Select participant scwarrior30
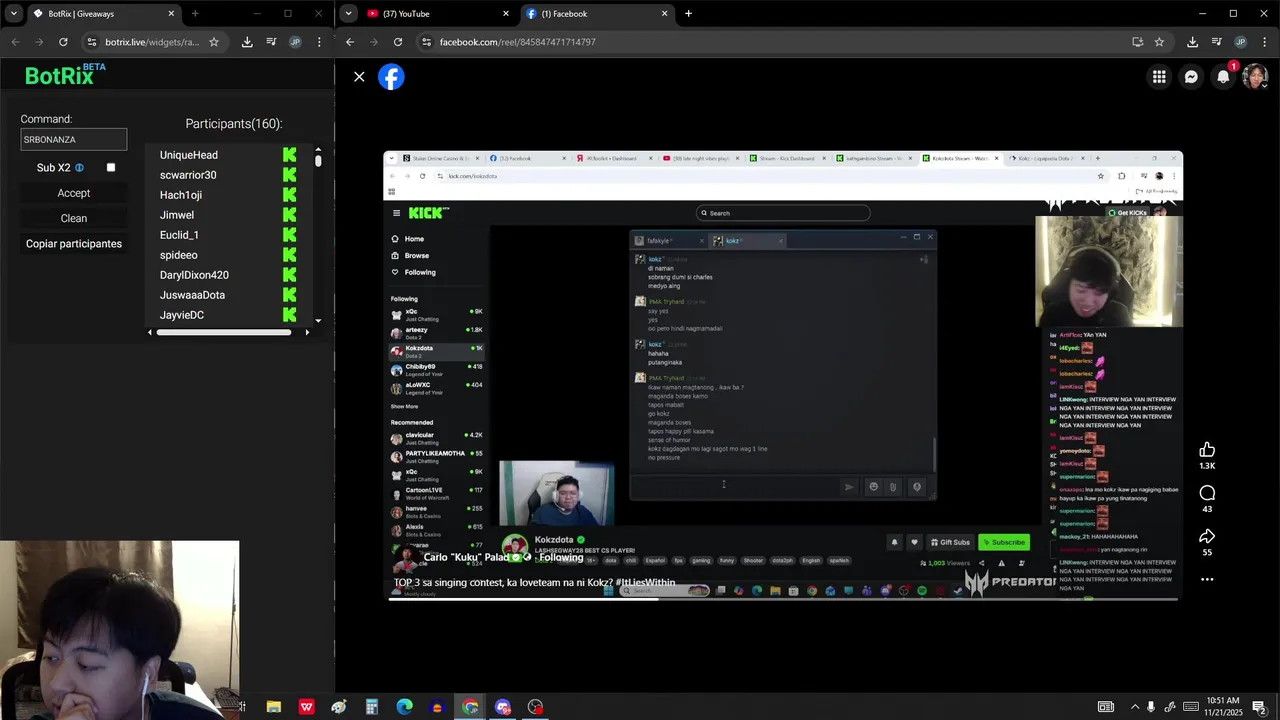This screenshot has width=1280, height=720. [188, 175]
